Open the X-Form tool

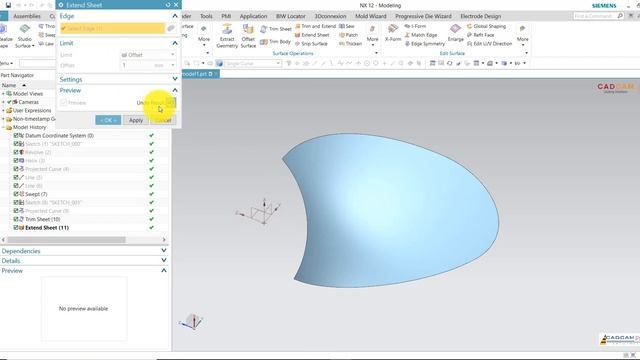pyautogui.click(x=393, y=33)
